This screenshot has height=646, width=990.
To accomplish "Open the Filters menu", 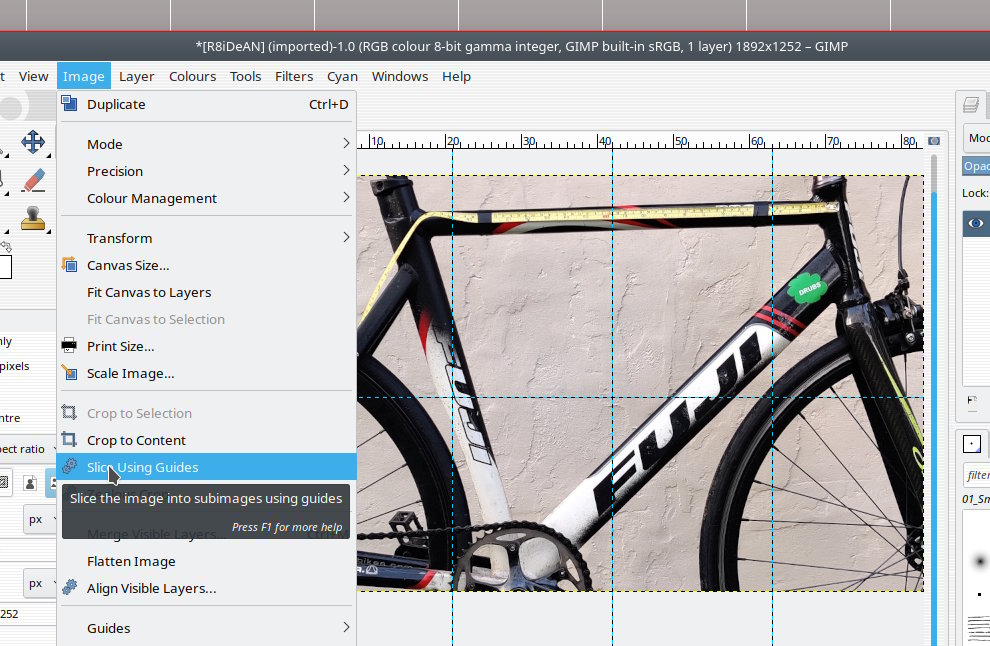I will coord(294,76).
